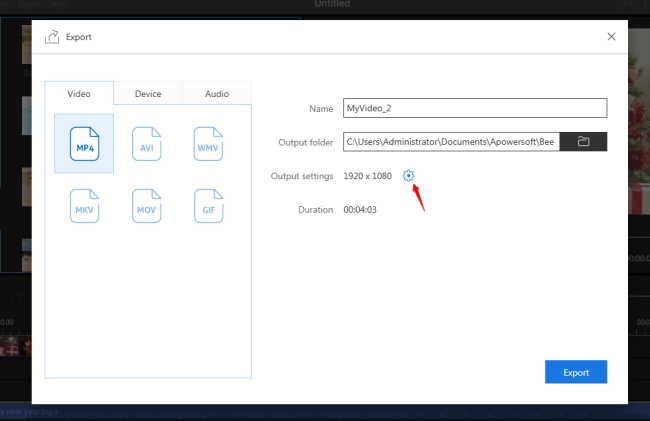Image resolution: width=650 pixels, height=421 pixels.
Task: Click the Export share icon in title
Action: click(52, 37)
